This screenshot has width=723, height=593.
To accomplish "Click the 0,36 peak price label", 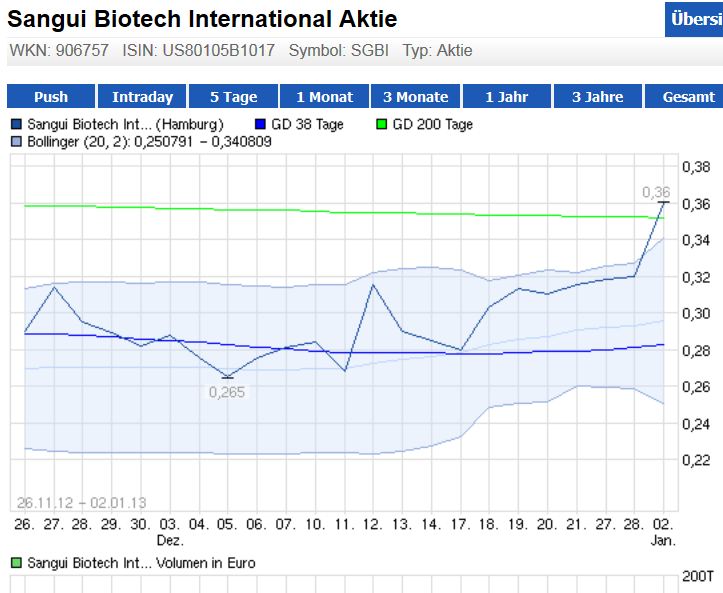I will pyautogui.click(x=656, y=192).
